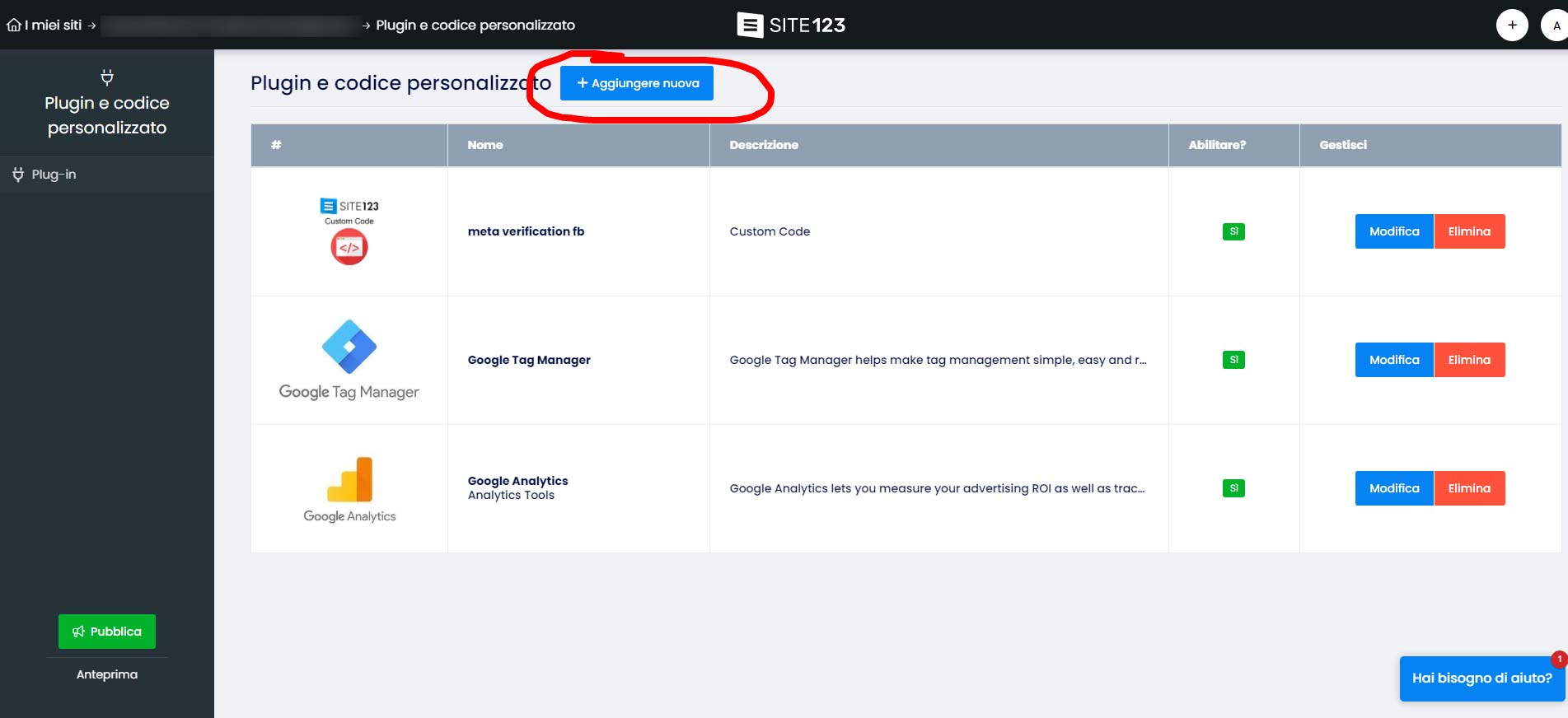Click the meta verification fb name
Image resolution: width=1568 pixels, height=718 pixels.
click(526, 231)
